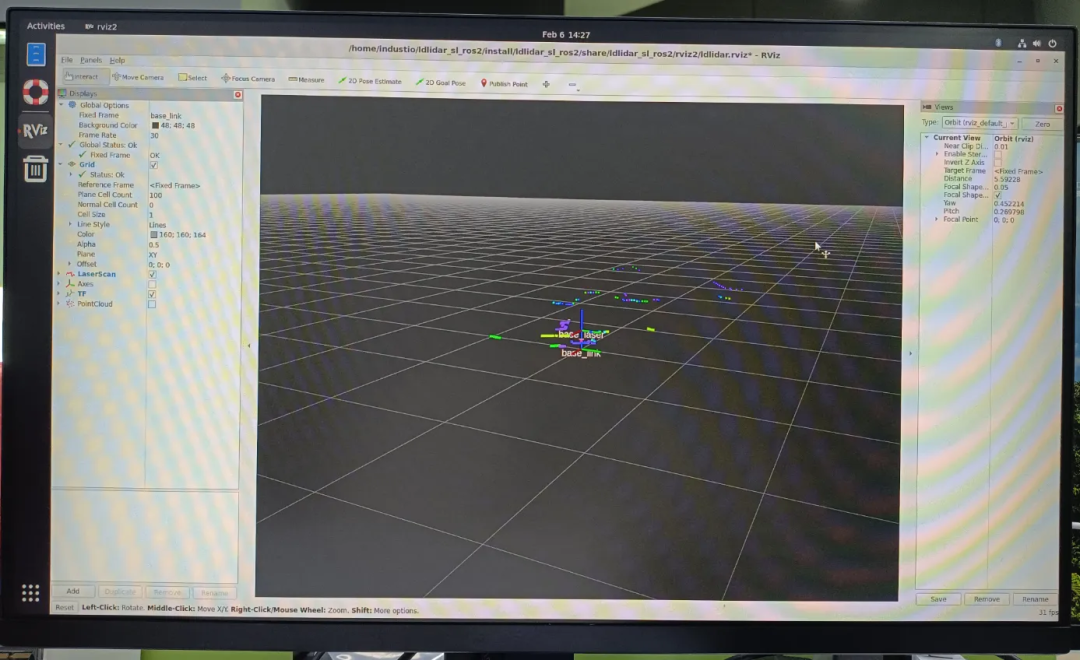The image size is (1080, 660).
Task: Disable the LaserScan display checkbox
Action: coord(152,274)
